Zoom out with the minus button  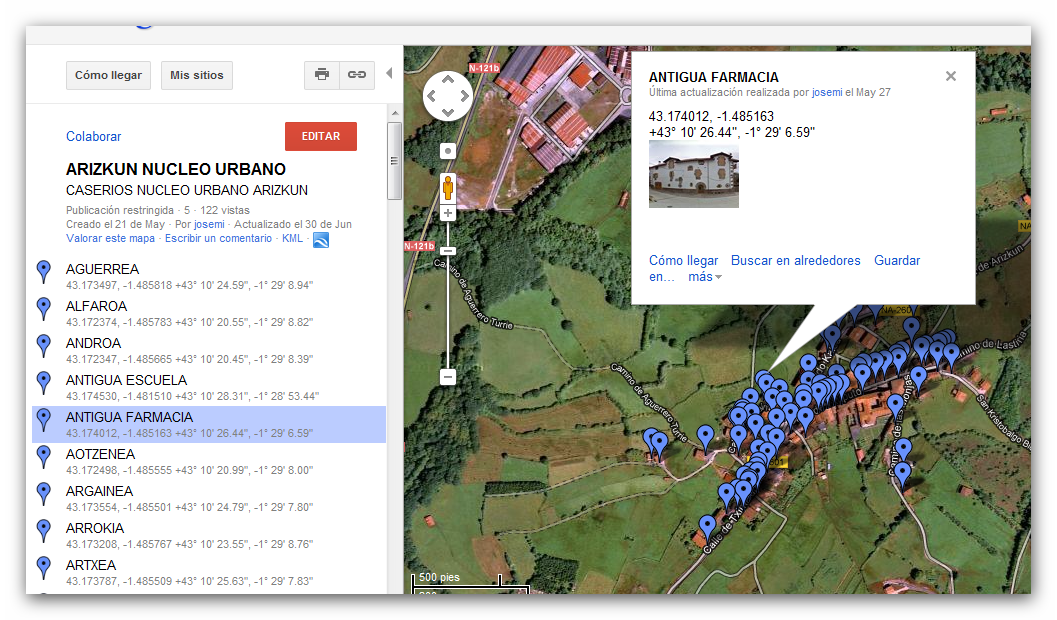click(x=448, y=377)
